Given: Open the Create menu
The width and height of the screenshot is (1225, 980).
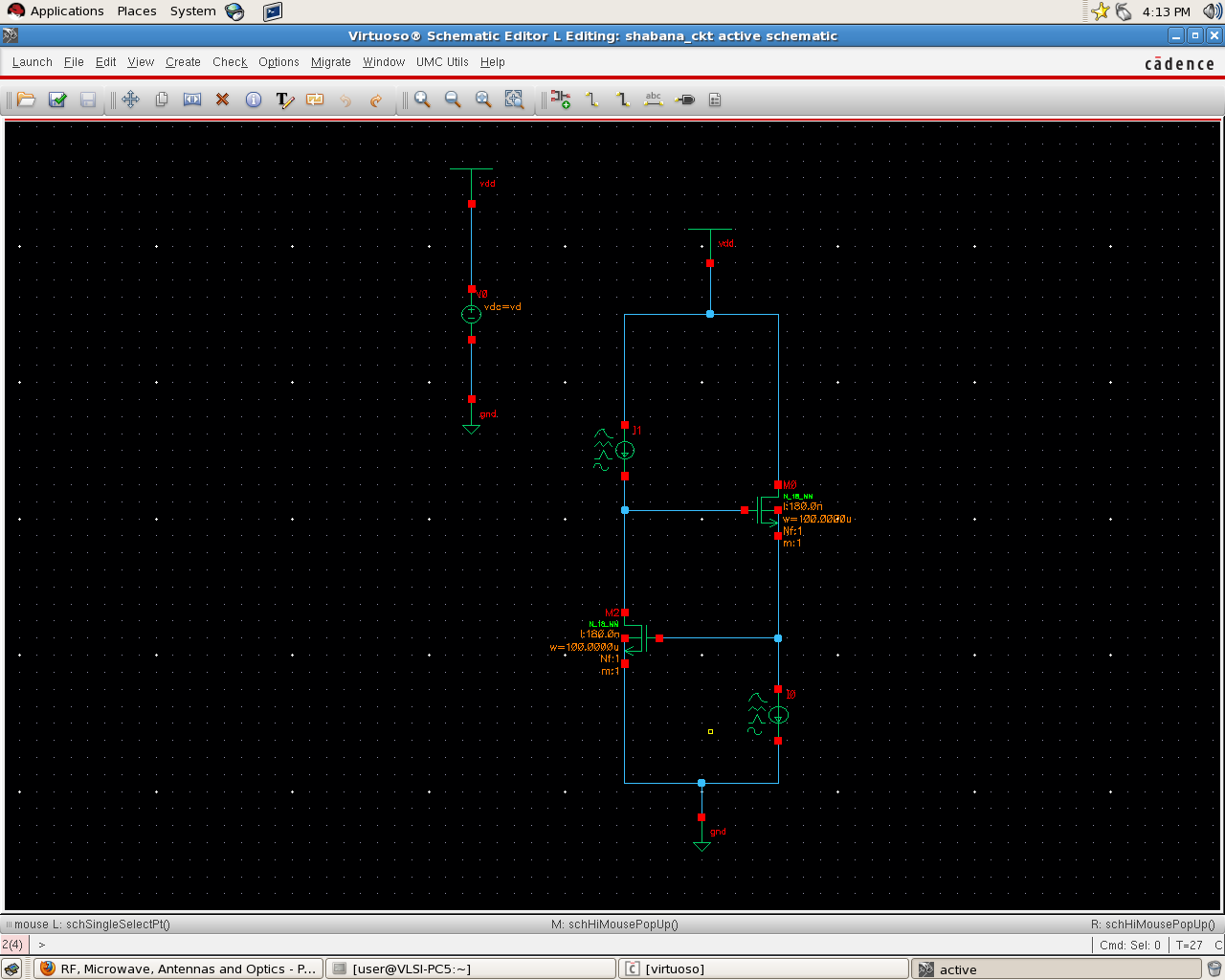Looking at the screenshot, I should coord(183,62).
